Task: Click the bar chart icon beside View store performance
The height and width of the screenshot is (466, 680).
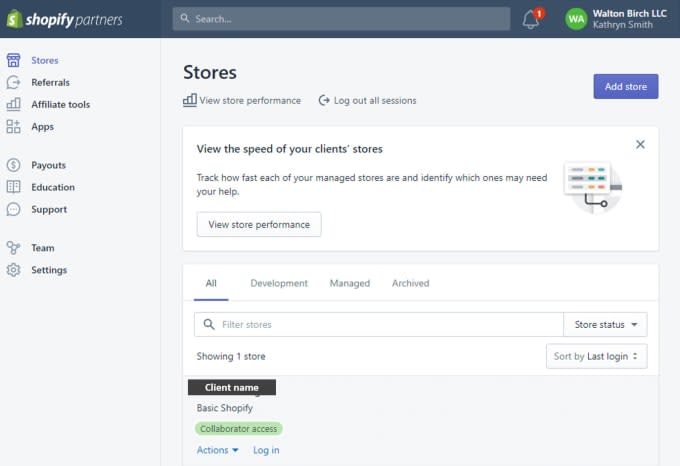Action: (x=190, y=100)
